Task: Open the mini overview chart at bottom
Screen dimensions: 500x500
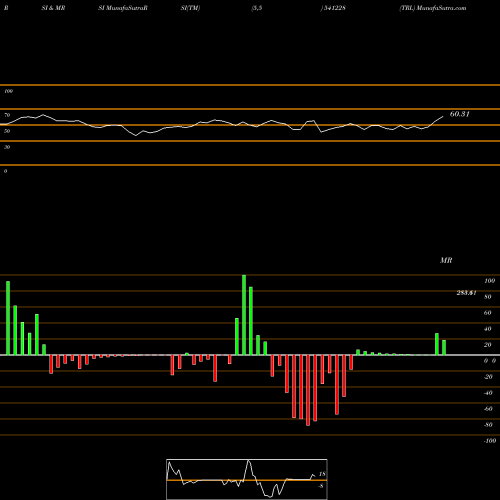Action: coord(247,479)
